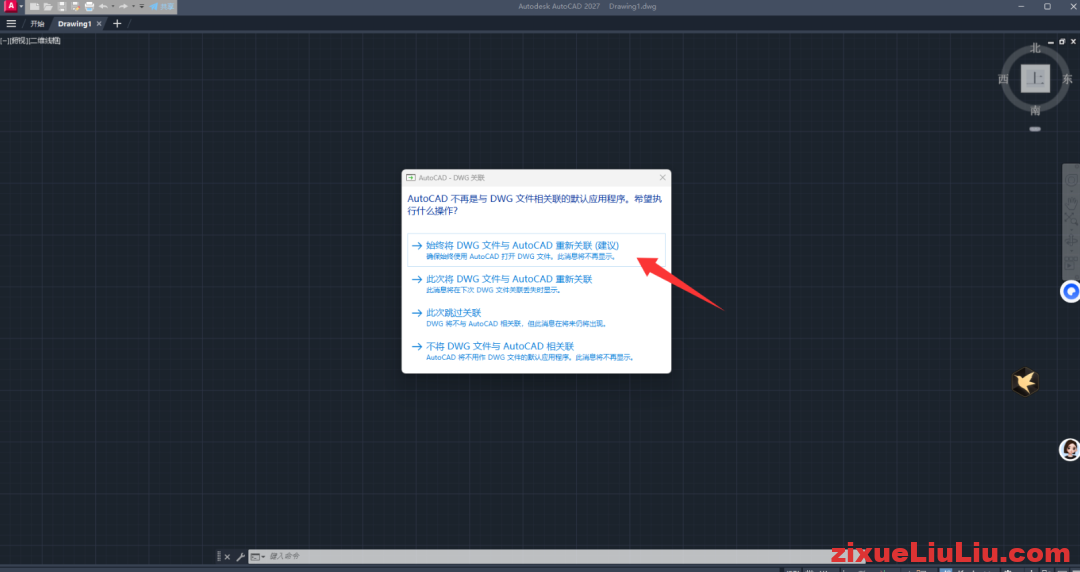
Task: Open the redo history dropdown arrow
Action: 134,6
